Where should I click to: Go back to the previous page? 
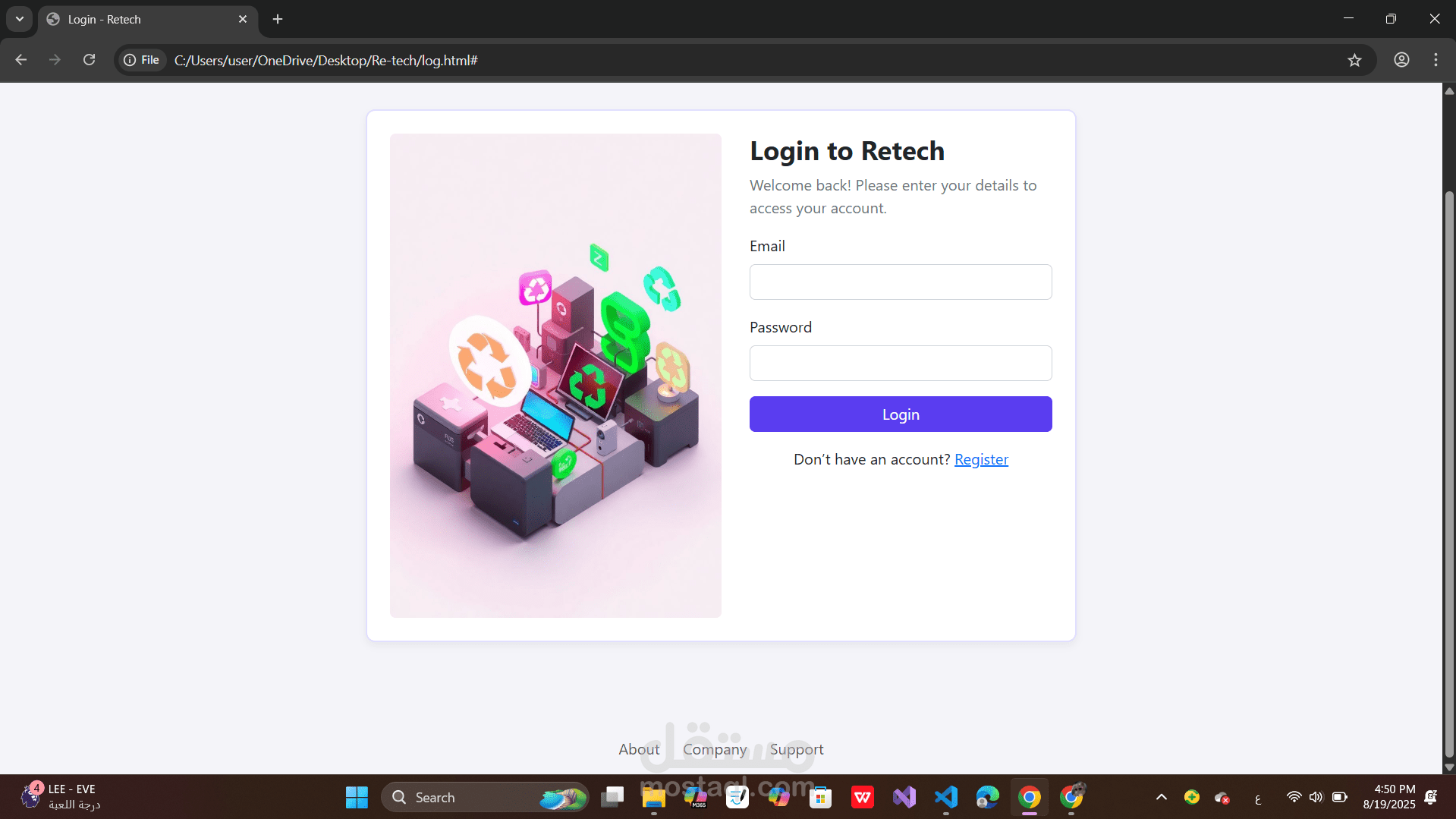(x=21, y=60)
